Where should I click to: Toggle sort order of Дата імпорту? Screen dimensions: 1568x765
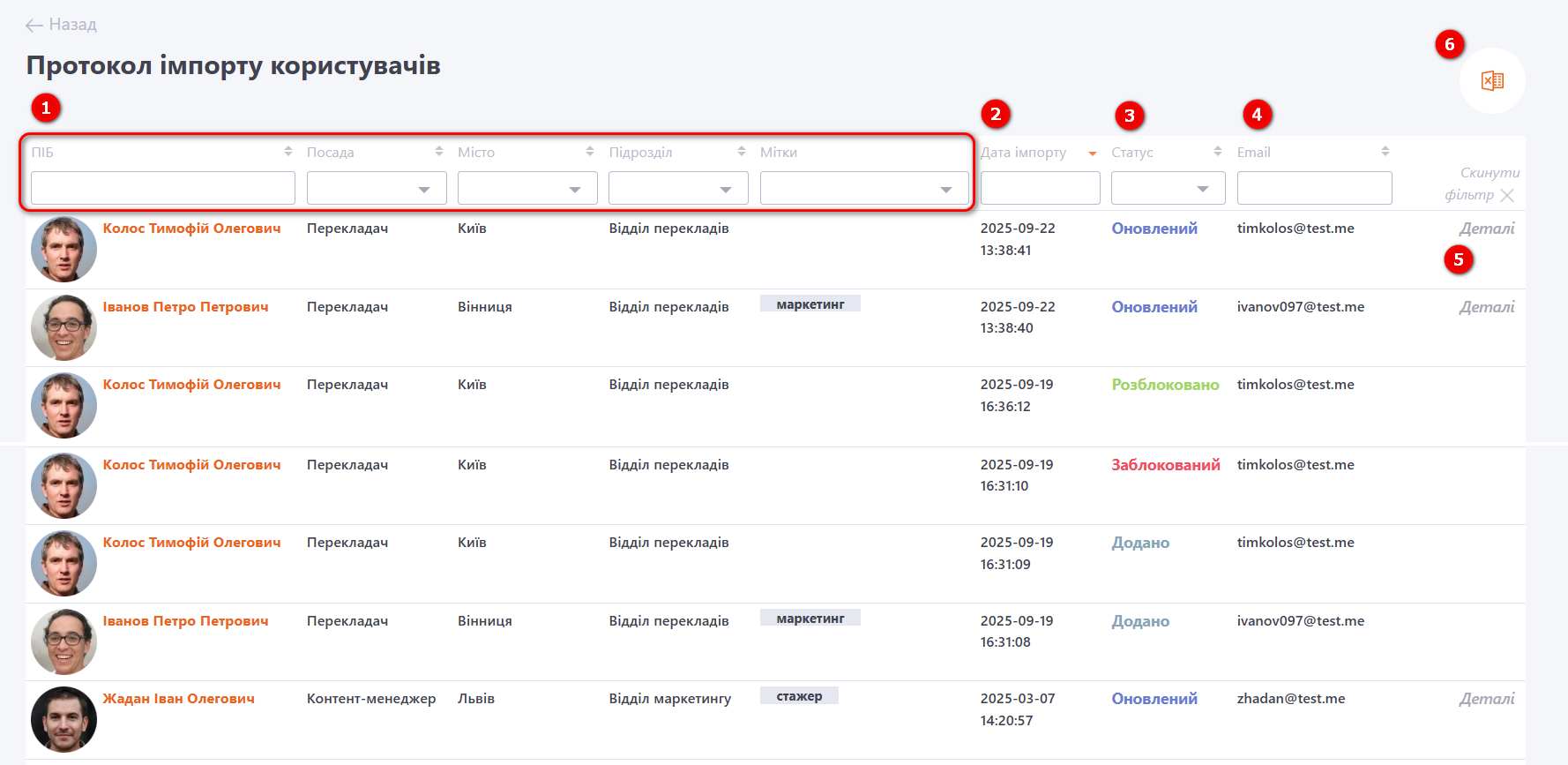(1092, 153)
